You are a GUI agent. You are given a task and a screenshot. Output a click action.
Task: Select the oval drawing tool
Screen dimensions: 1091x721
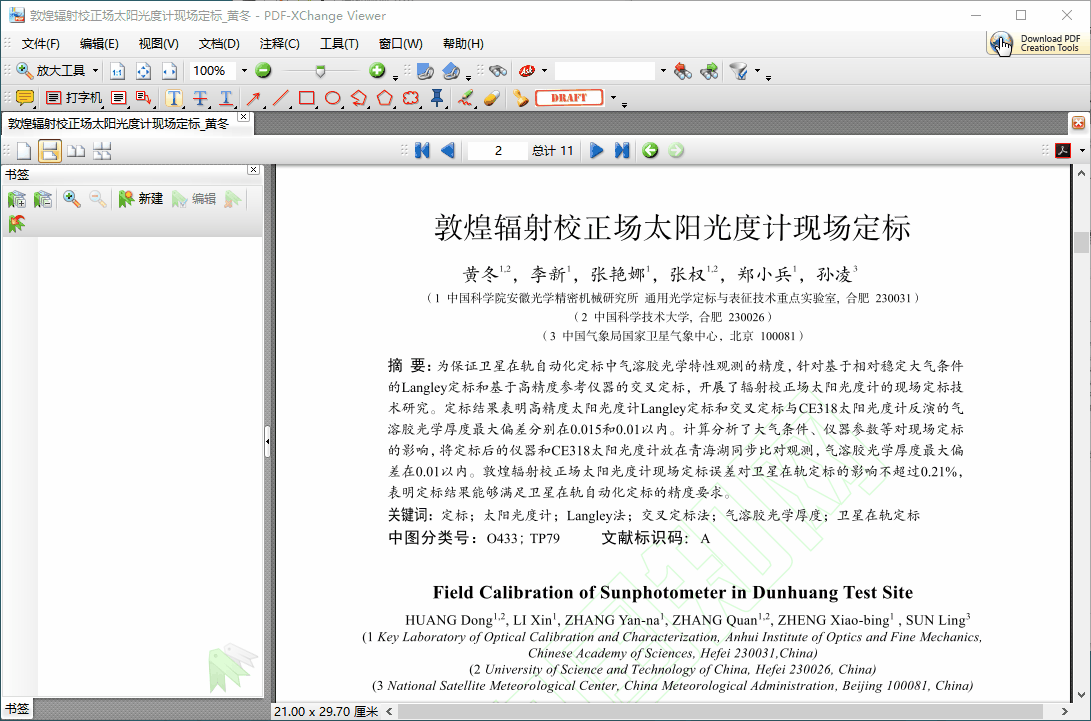point(333,98)
